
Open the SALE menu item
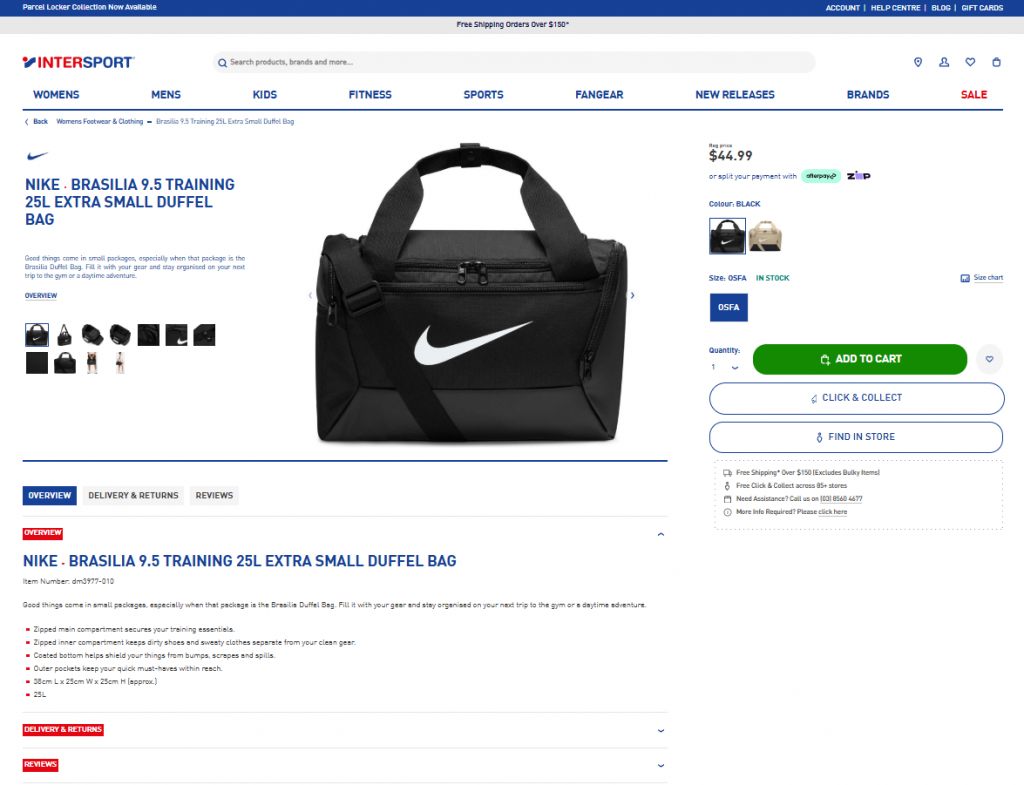point(974,95)
